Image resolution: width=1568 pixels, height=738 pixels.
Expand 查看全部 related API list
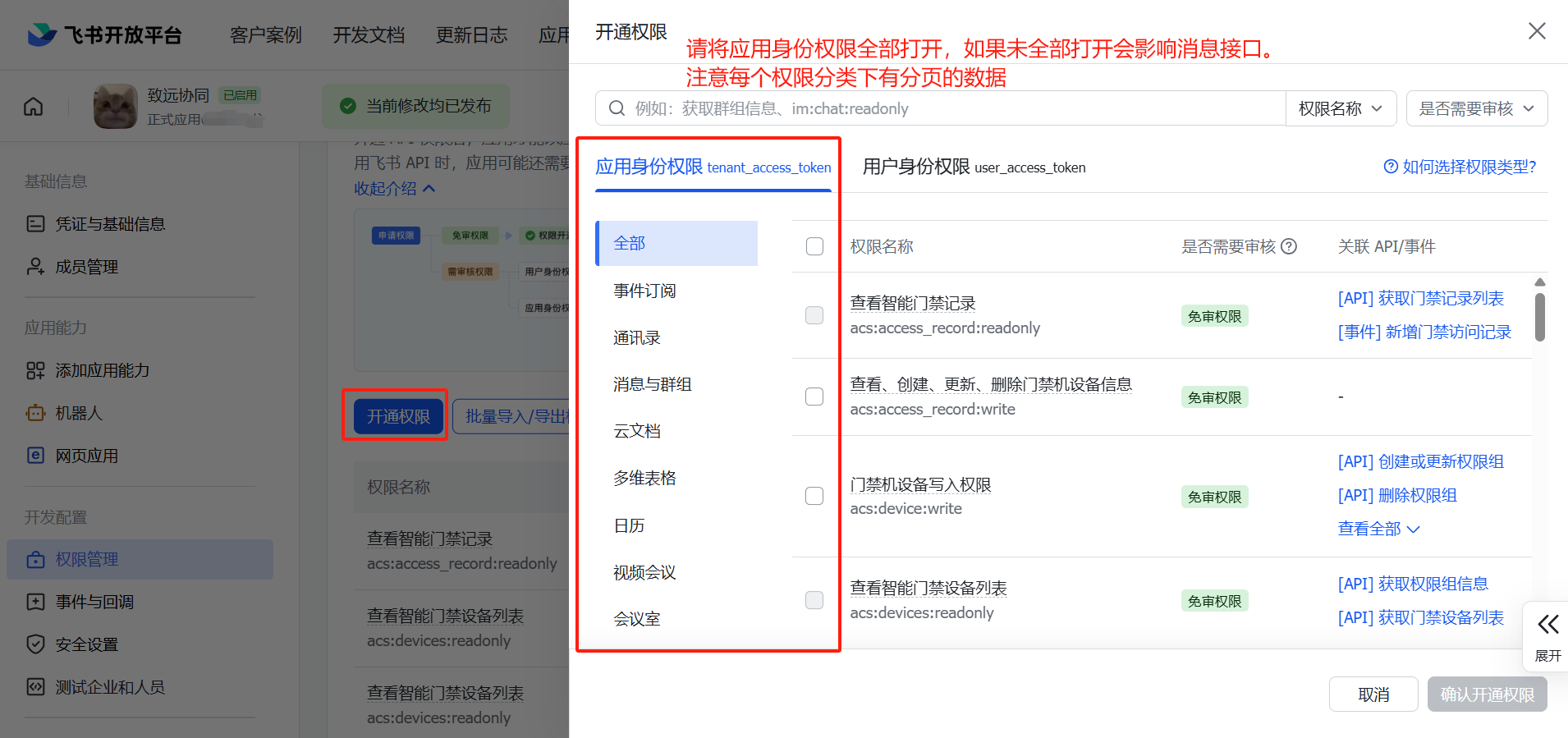[x=1378, y=529]
